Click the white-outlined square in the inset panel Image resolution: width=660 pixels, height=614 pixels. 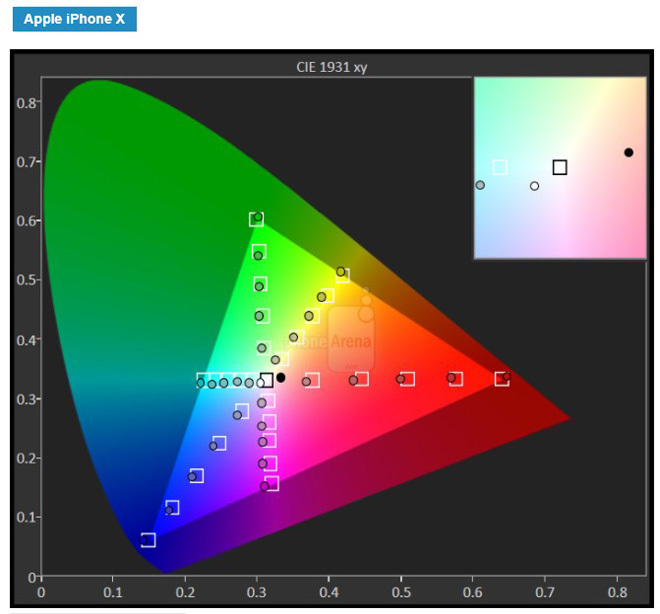[x=500, y=167]
